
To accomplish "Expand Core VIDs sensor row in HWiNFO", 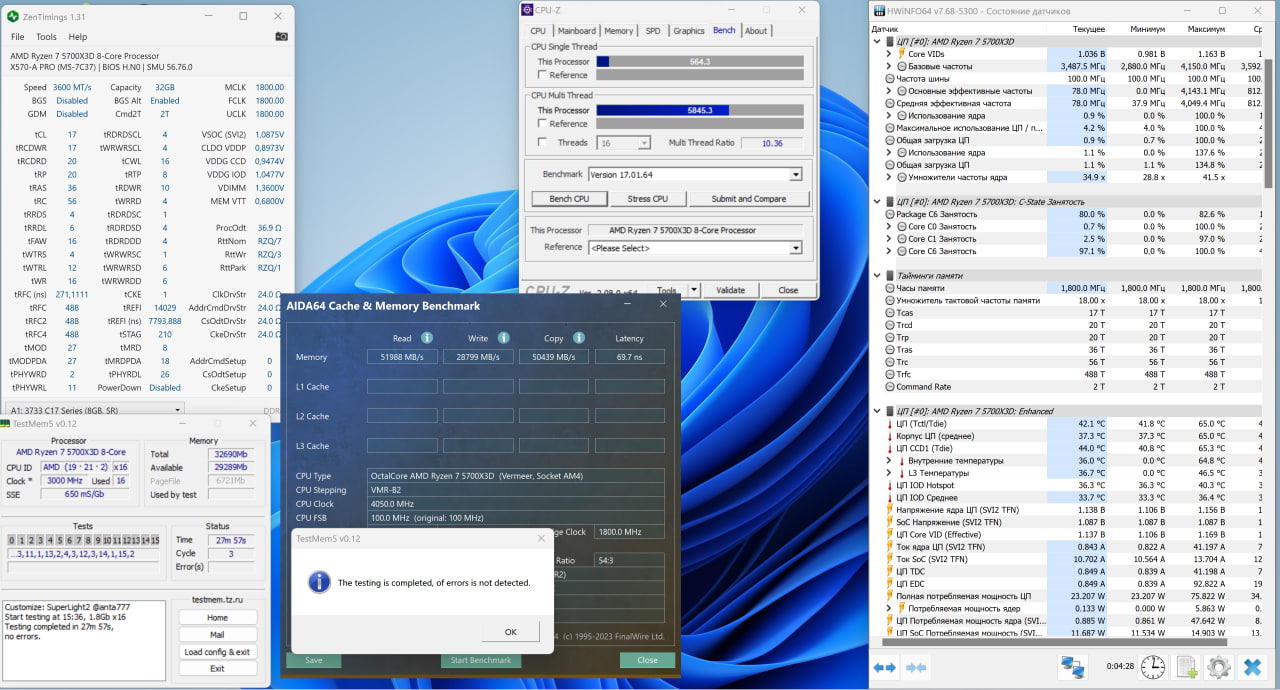I will pyautogui.click(x=889, y=54).
